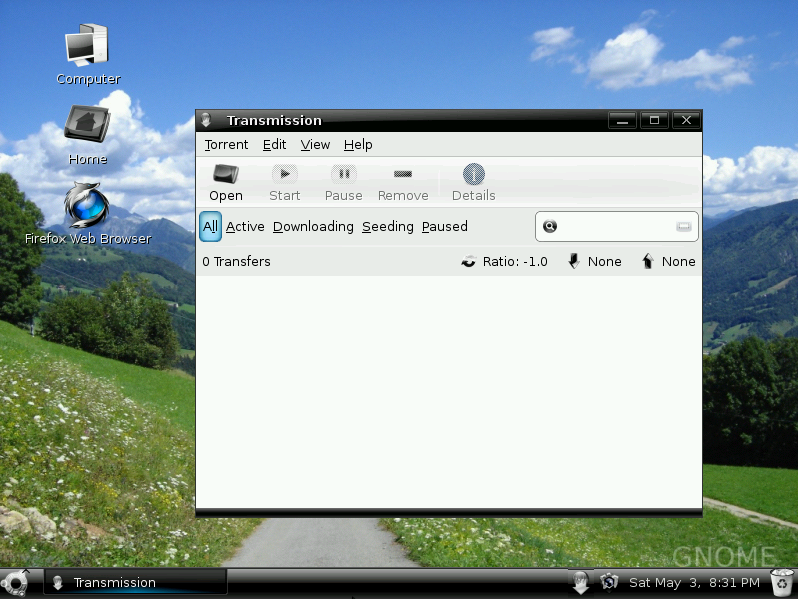The width and height of the screenshot is (798, 599).
Task: Filter torrents by Active
Action: tap(245, 226)
